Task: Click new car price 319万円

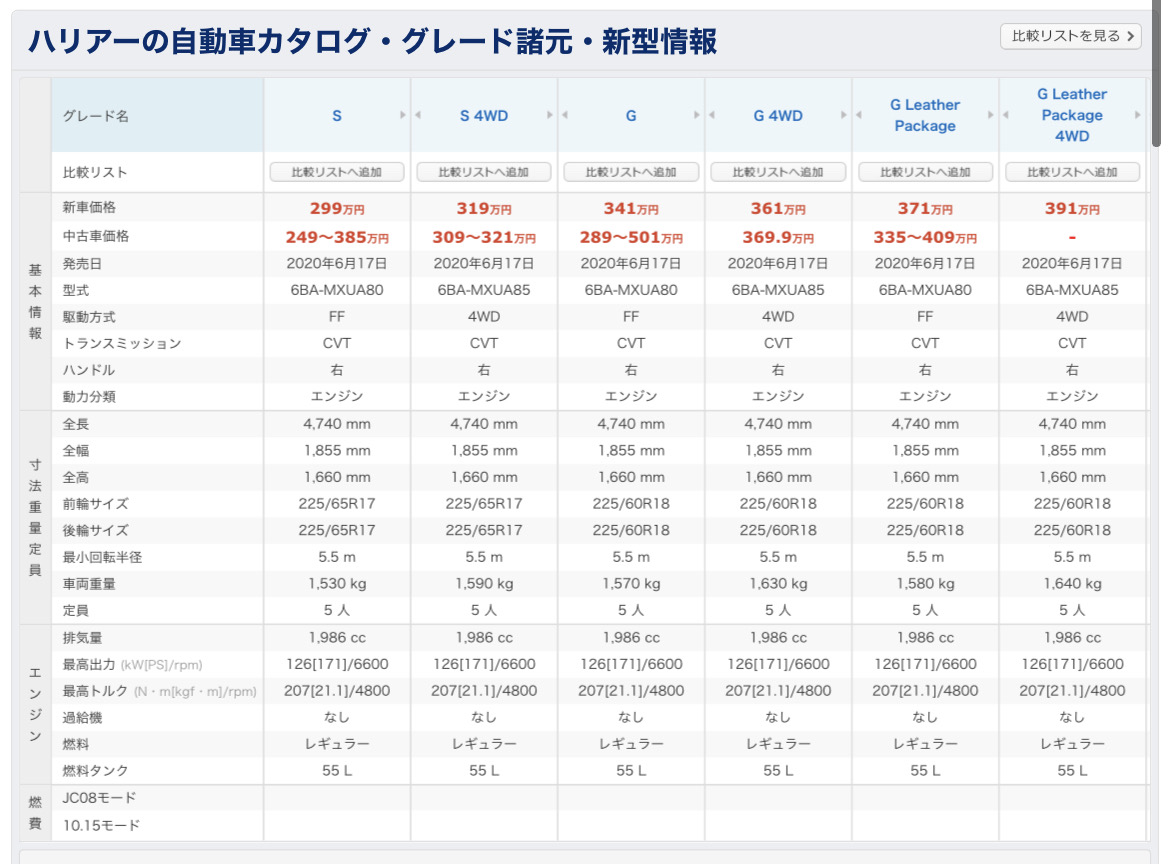Action: [484, 209]
